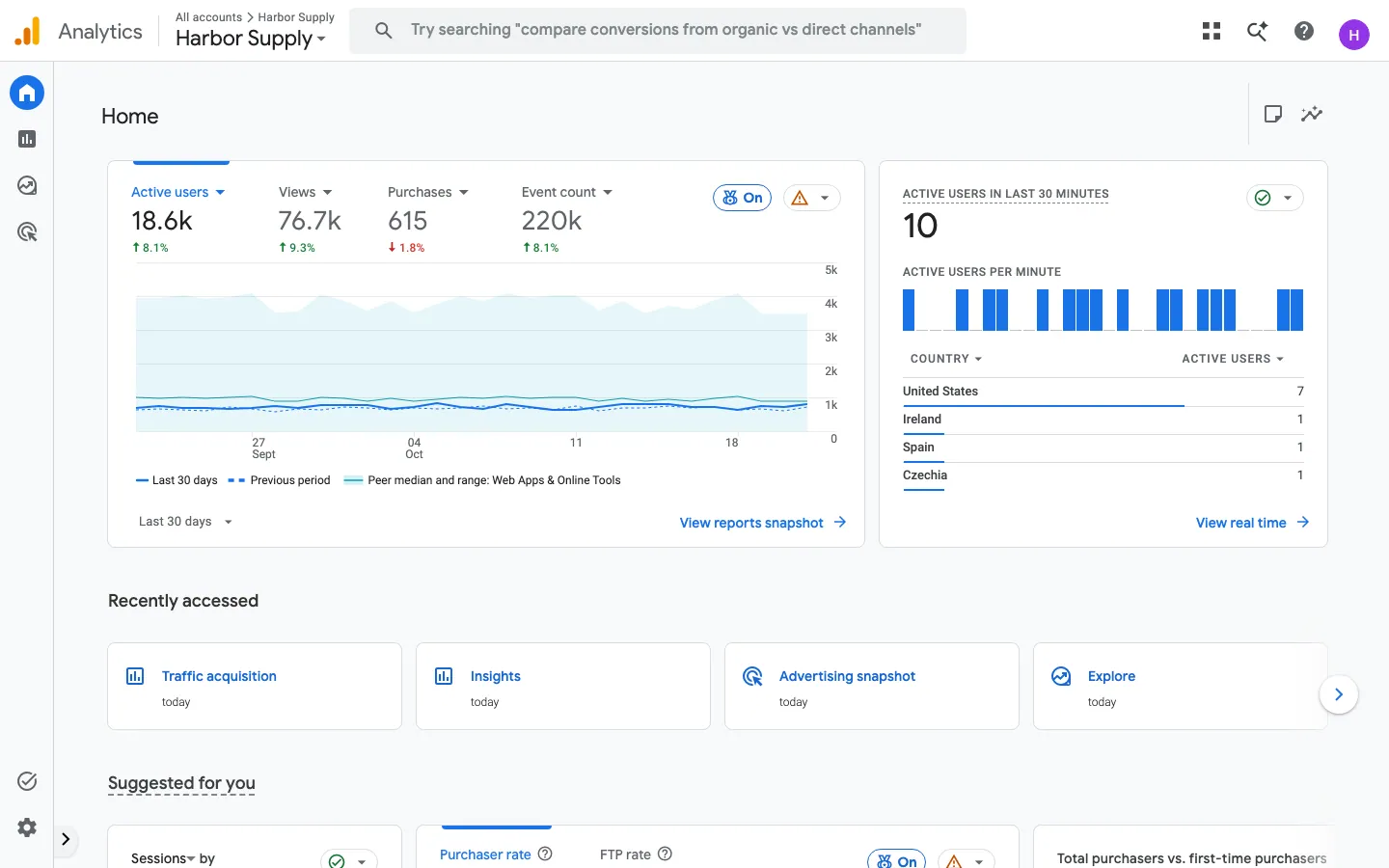Viewport: 1389px width, 868px height.
Task: Click the View real time arrow icon
Action: 1303,522
